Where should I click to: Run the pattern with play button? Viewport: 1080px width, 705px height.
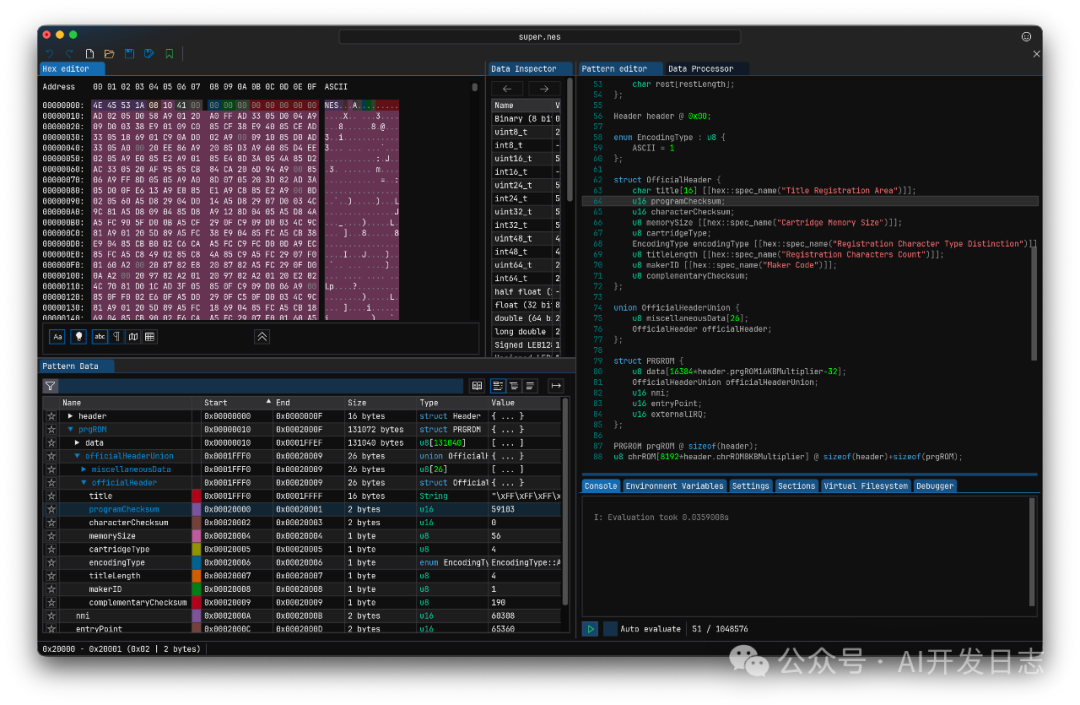point(590,629)
